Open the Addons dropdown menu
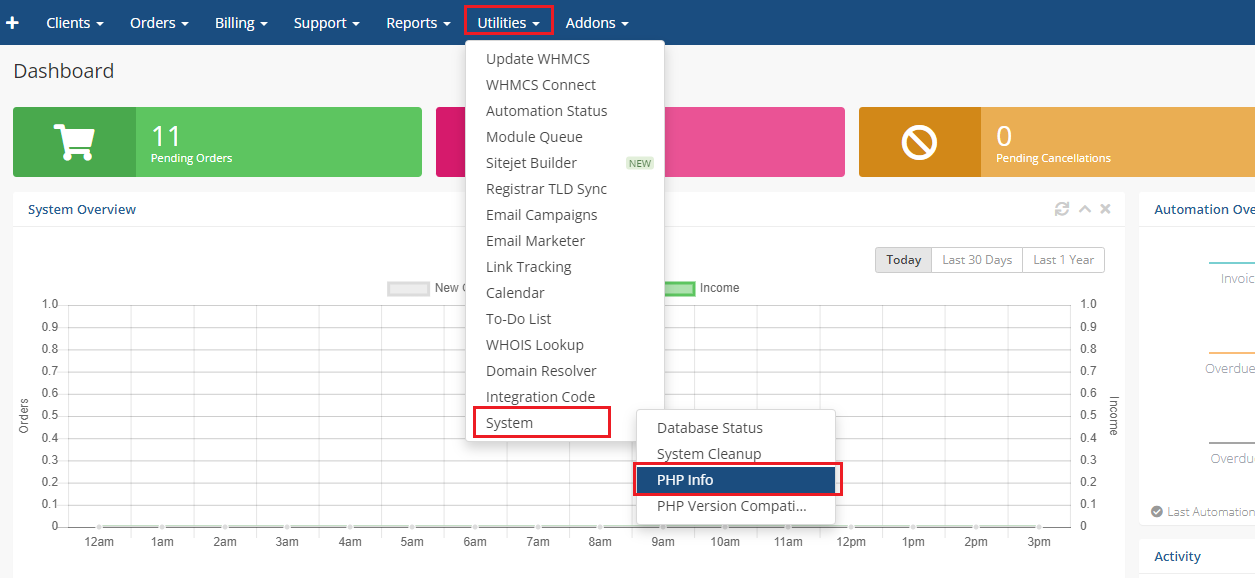Viewport: 1255px width, 578px height. pyautogui.click(x=597, y=23)
